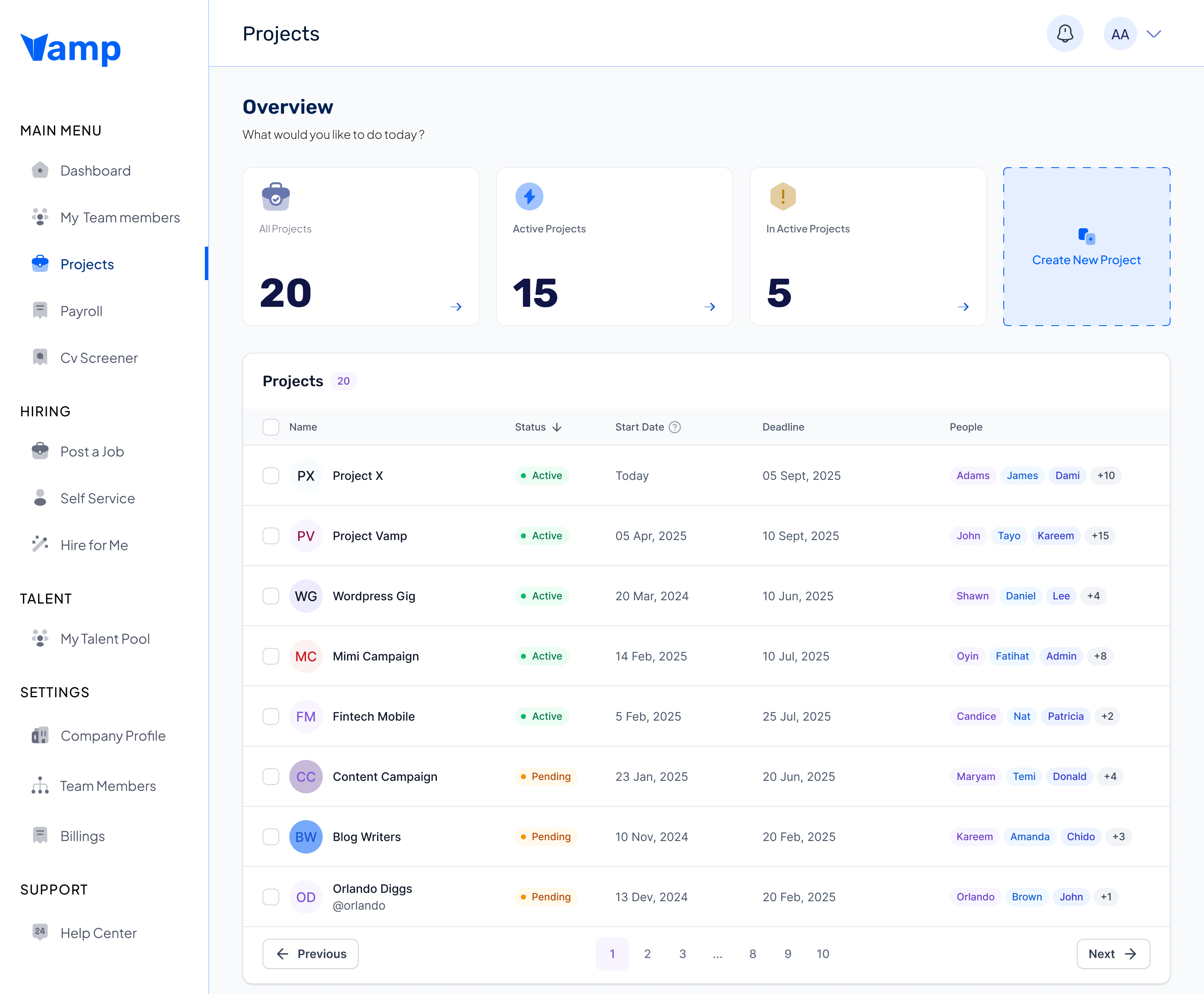Click the Team Members hierarchy icon

click(40, 785)
